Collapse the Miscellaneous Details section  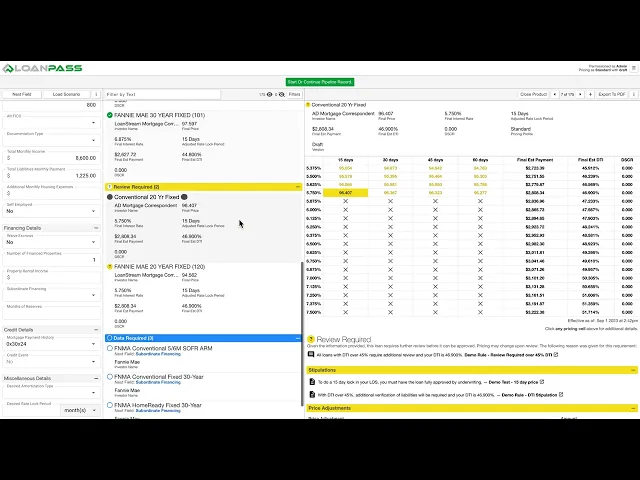pyautogui.click(x=96, y=378)
